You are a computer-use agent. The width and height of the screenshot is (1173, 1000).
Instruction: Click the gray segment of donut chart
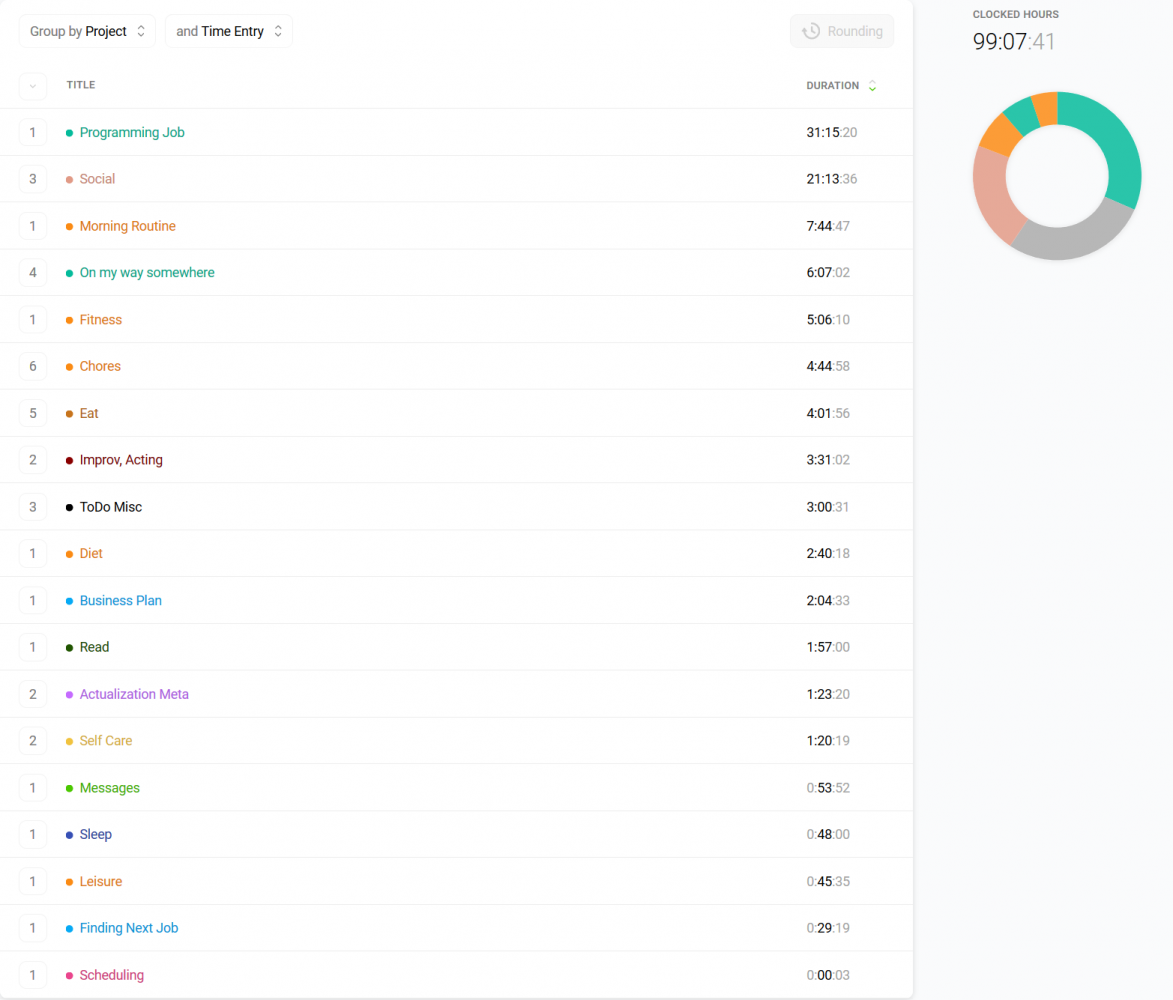pyautogui.click(x=1070, y=237)
